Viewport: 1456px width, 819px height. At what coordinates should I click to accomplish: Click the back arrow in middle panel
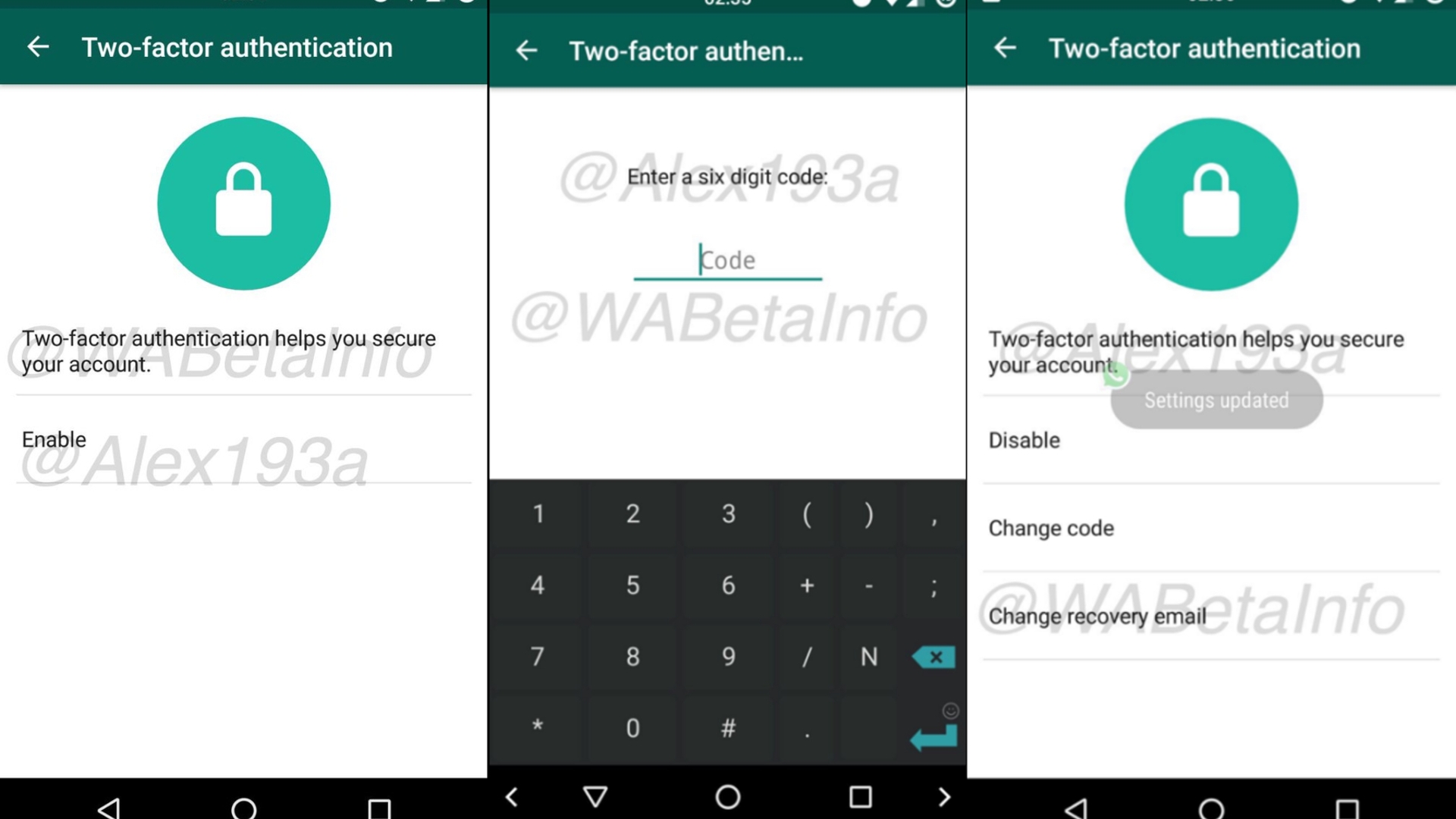527,51
